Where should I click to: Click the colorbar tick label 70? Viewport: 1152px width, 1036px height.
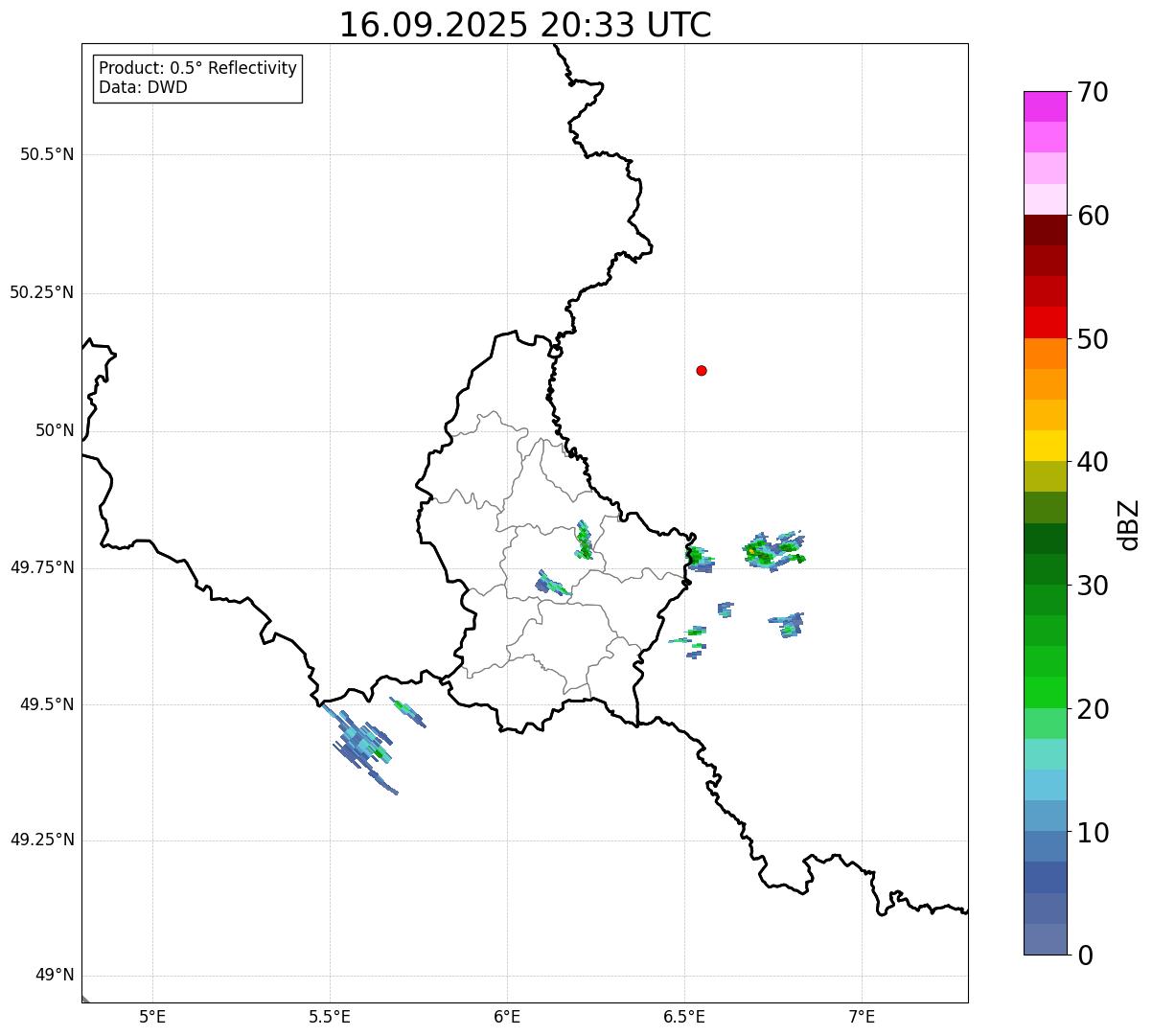(x=1093, y=92)
